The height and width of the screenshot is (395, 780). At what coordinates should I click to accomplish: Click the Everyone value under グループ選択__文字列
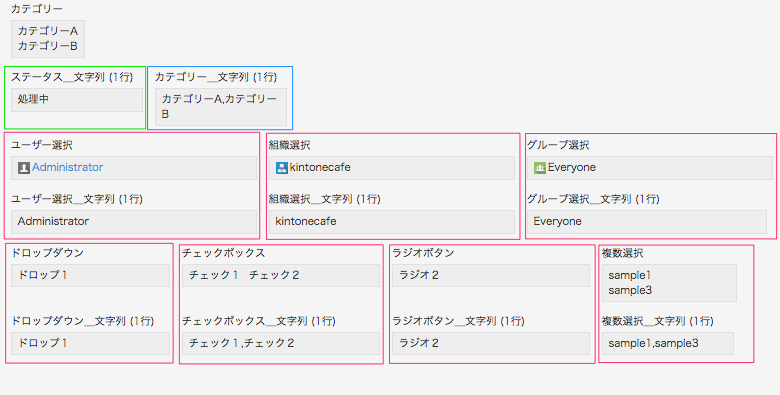click(x=558, y=221)
